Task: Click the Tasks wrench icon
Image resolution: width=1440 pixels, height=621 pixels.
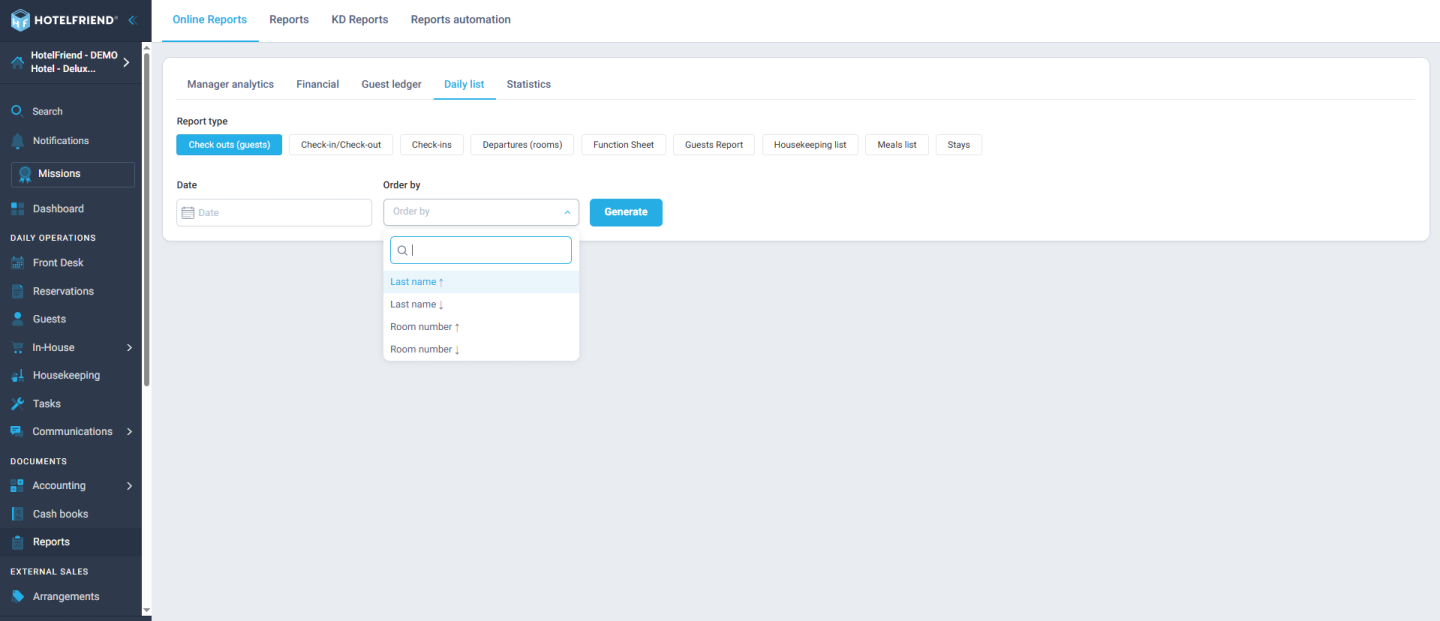Action: (17, 404)
